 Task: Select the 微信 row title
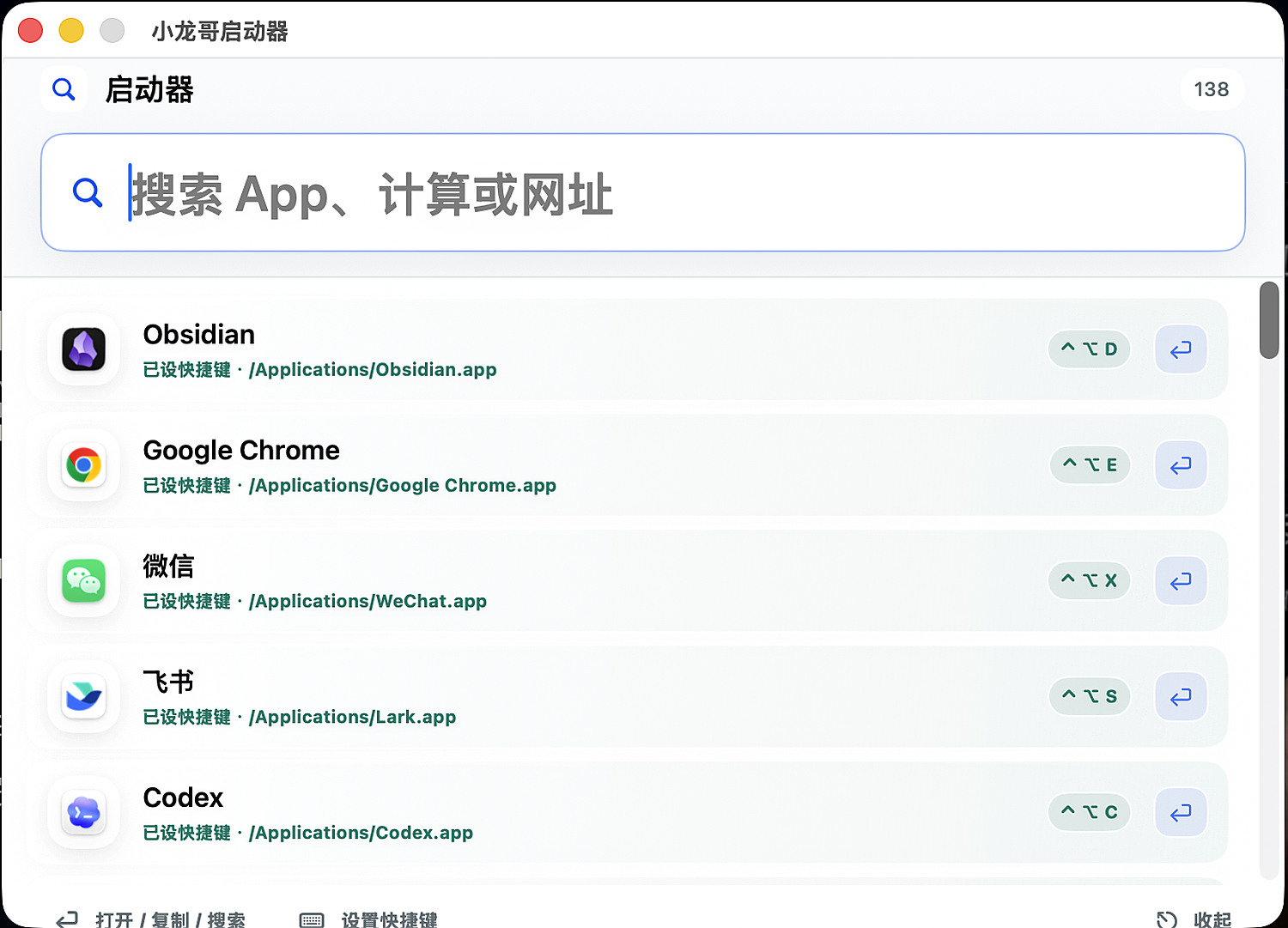168,566
